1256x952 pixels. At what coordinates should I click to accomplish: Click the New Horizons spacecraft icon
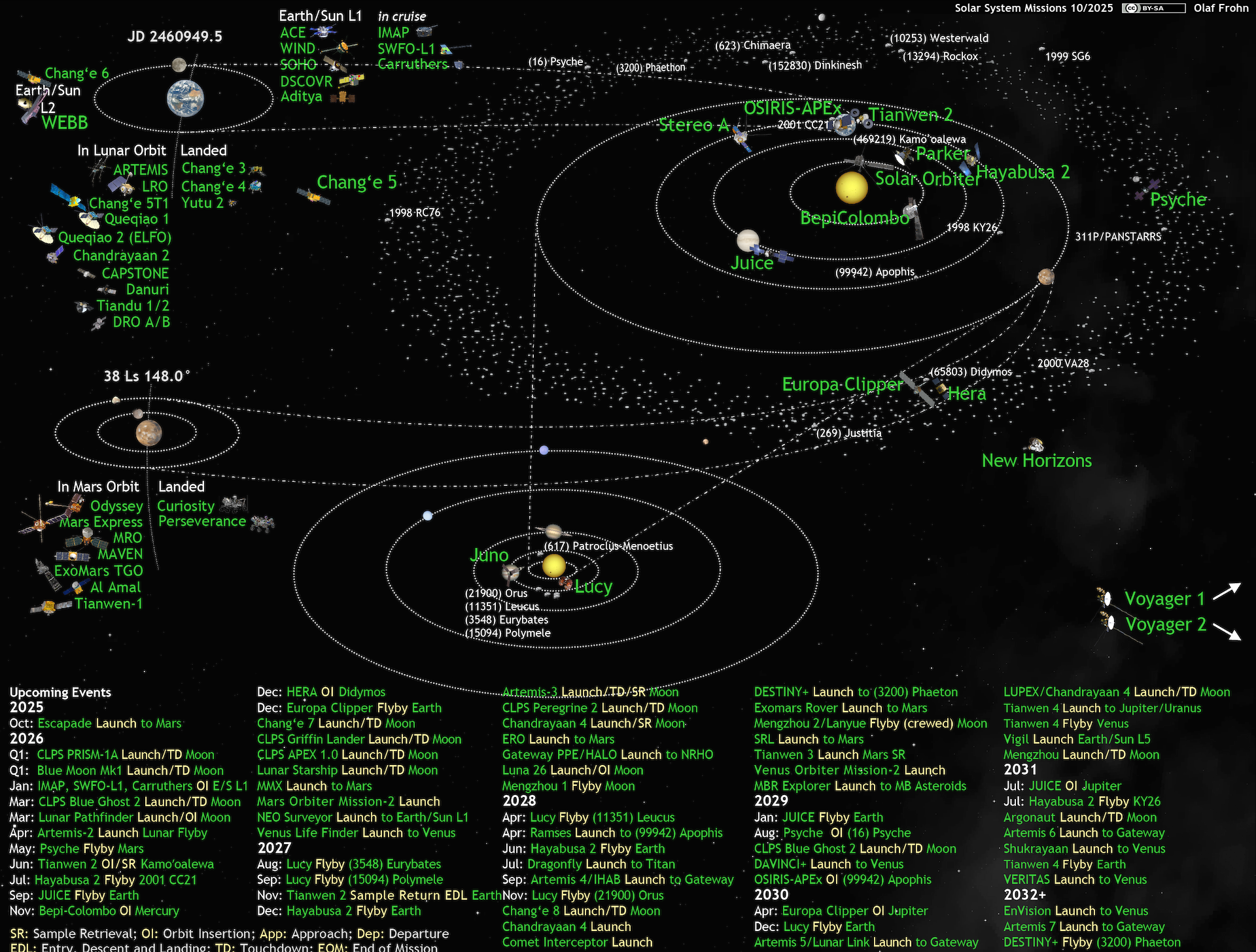pyautogui.click(x=1036, y=445)
